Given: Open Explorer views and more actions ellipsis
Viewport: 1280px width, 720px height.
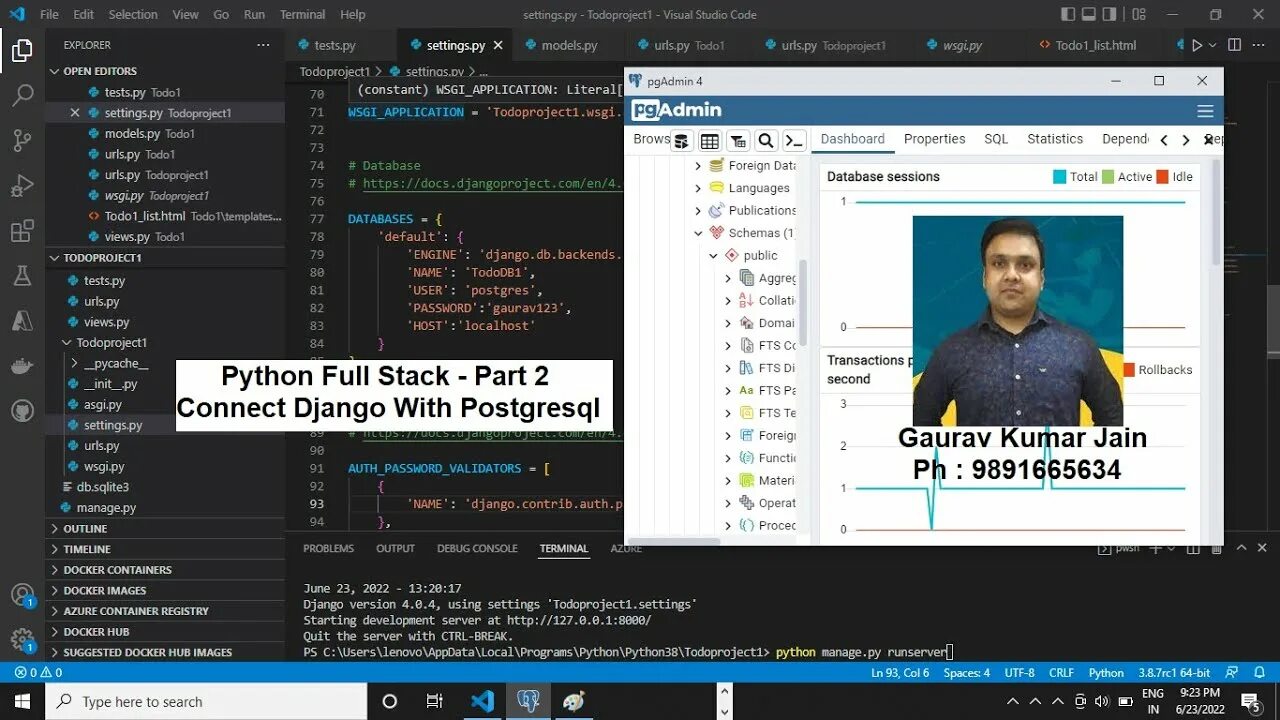Looking at the screenshot, I should click(263, 45).
